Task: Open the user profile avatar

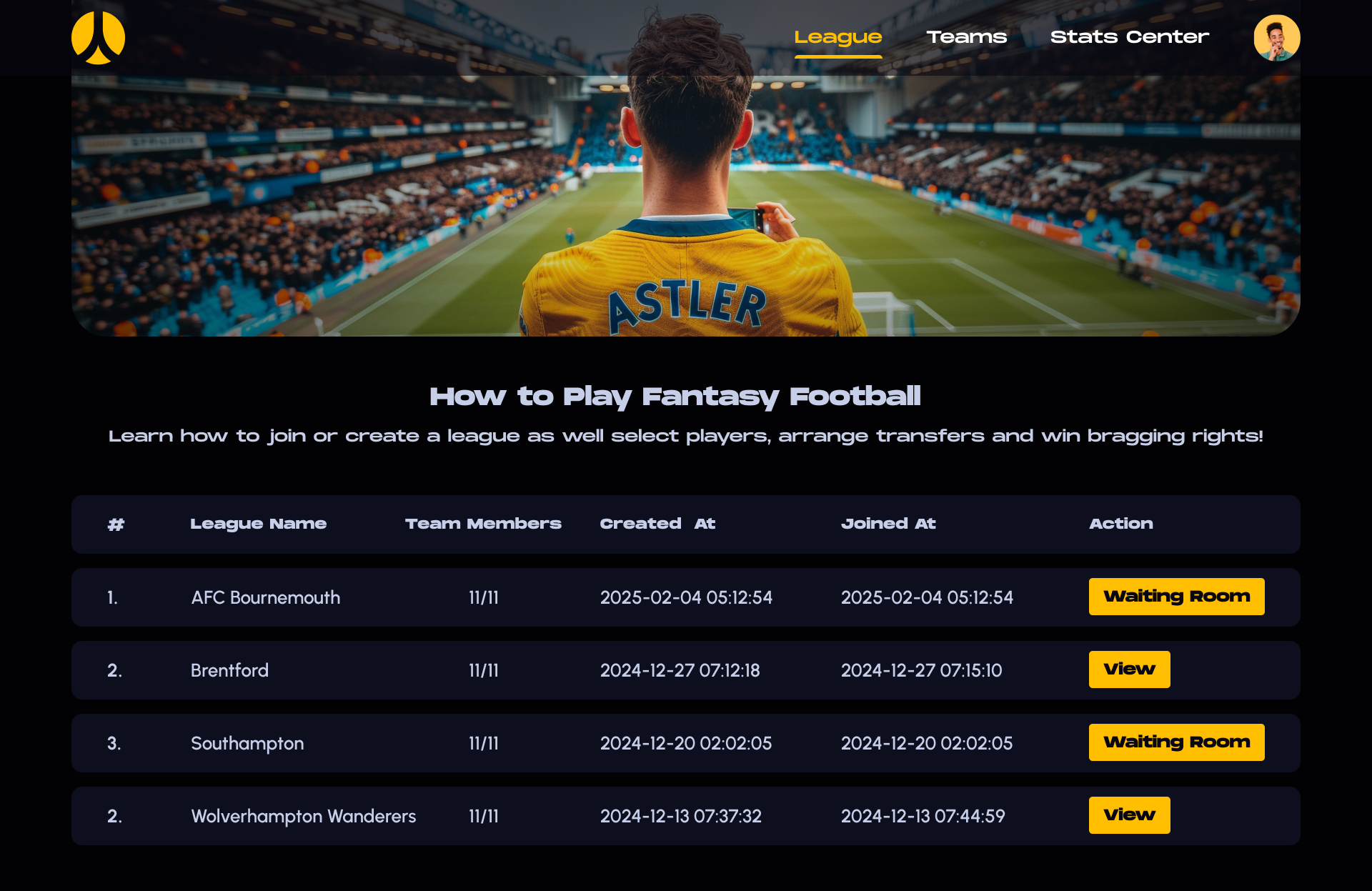Action: pyautogui.click(x=1276, y=38)
